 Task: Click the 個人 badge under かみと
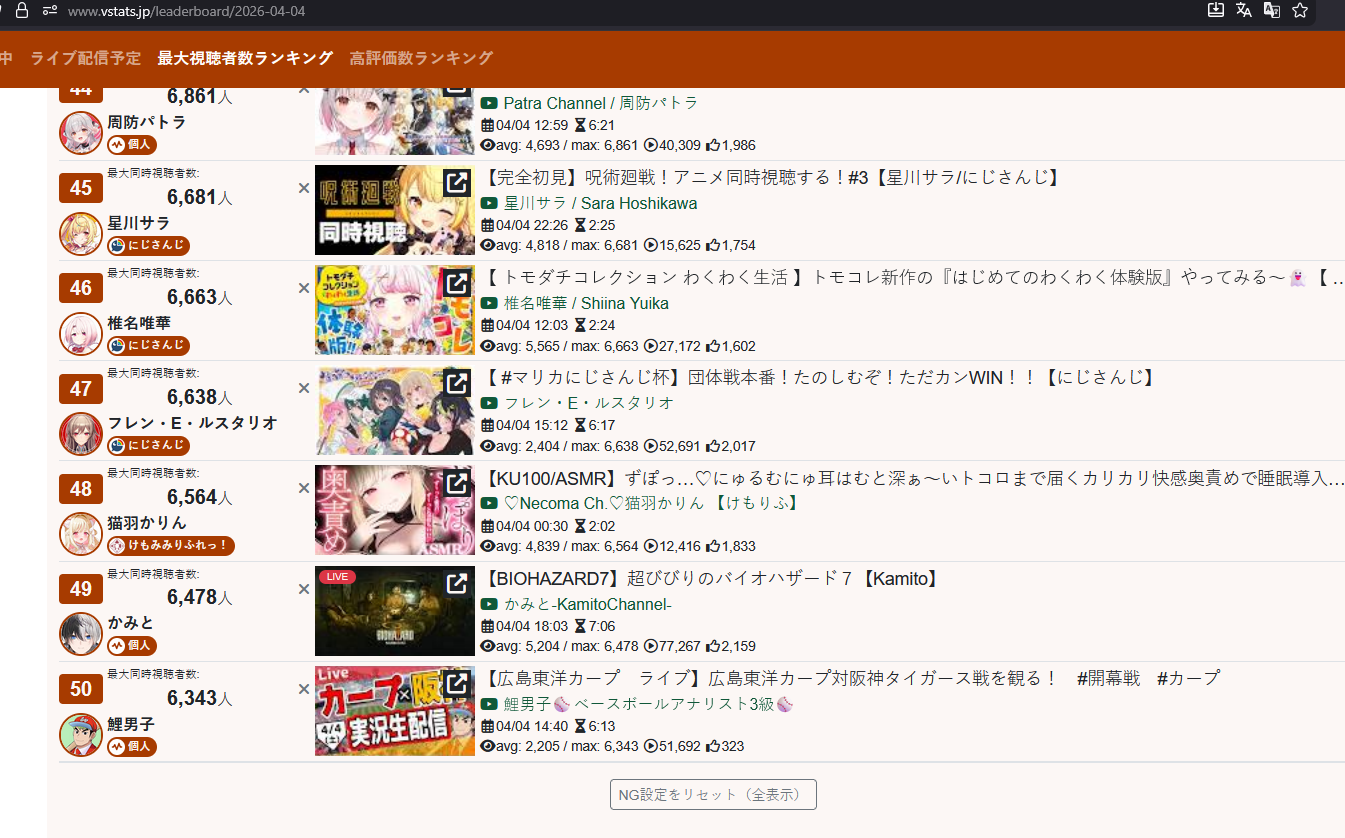pyautogui.click(x=132, y=646)
